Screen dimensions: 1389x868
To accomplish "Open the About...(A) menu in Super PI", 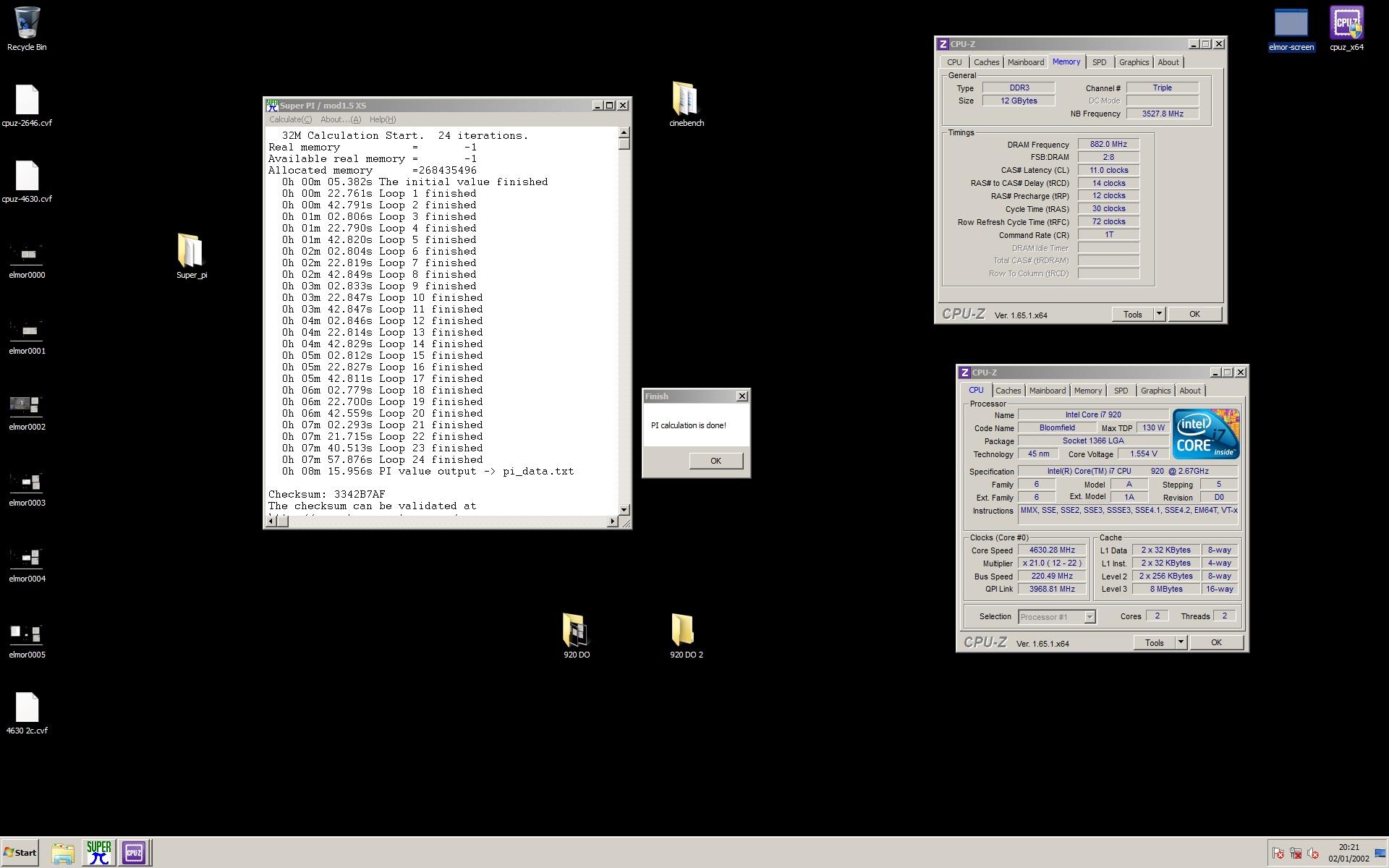I will tap(341, 119).
